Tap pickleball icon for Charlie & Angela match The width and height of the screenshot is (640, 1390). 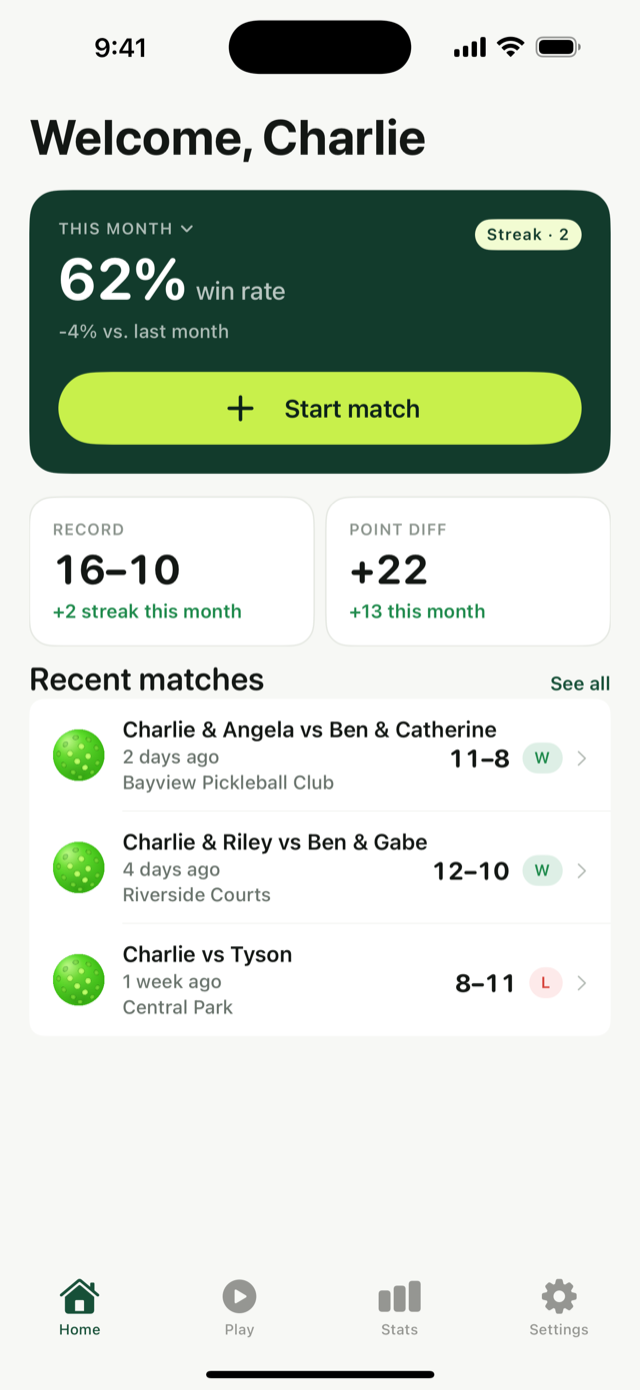tap(78, 756)
